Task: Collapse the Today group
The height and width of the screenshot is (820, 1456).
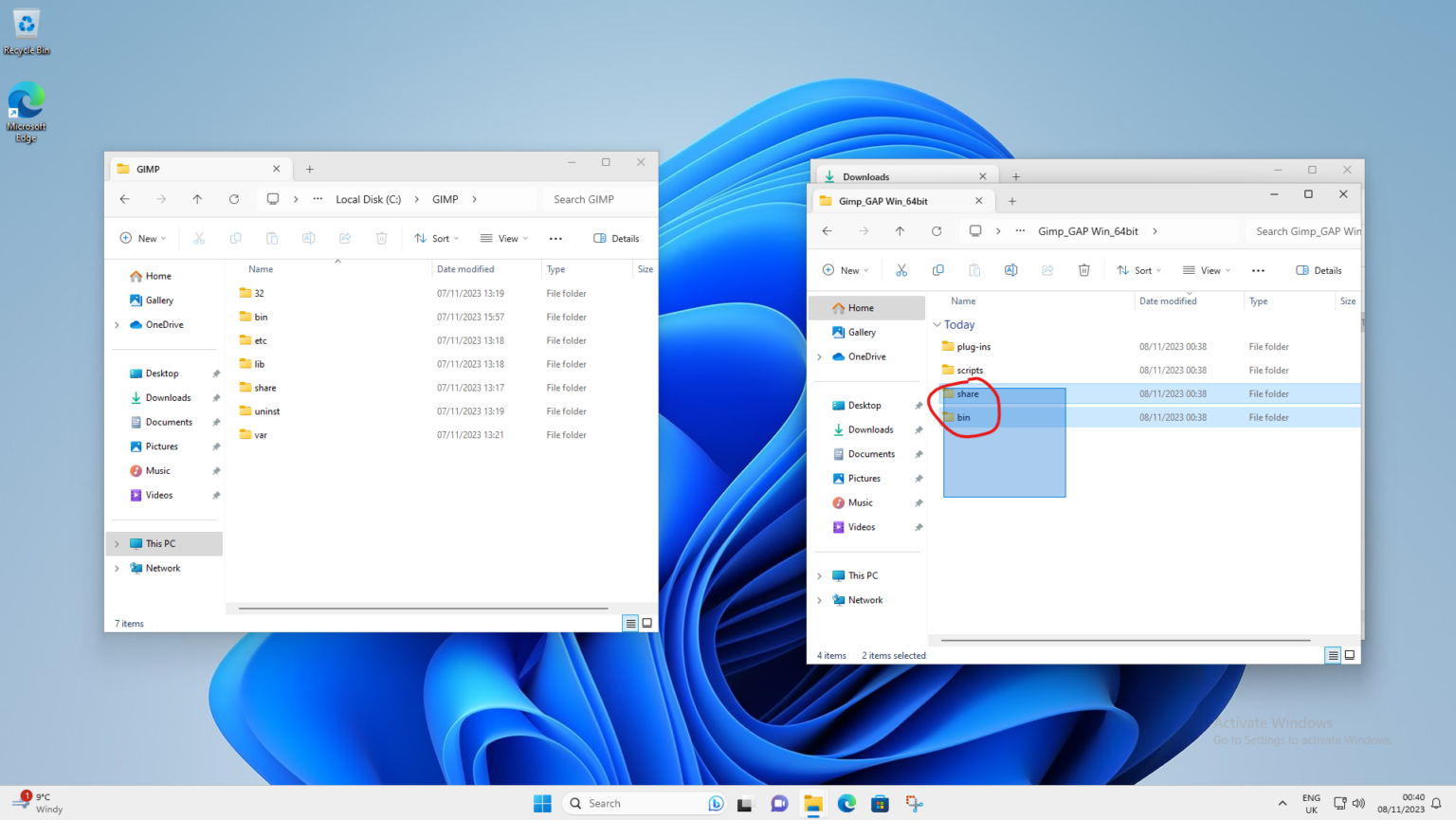Action: tap(937, 324)
